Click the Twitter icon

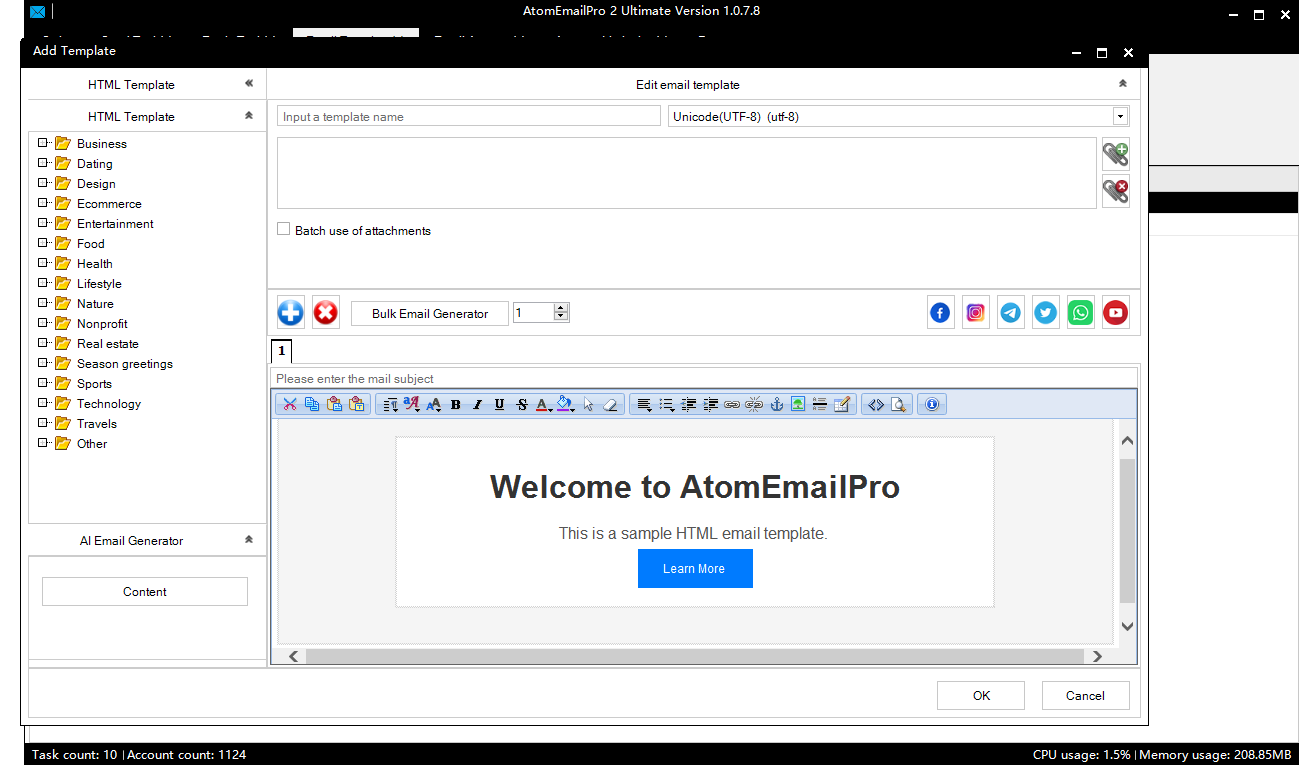(x=1046, y=313)
